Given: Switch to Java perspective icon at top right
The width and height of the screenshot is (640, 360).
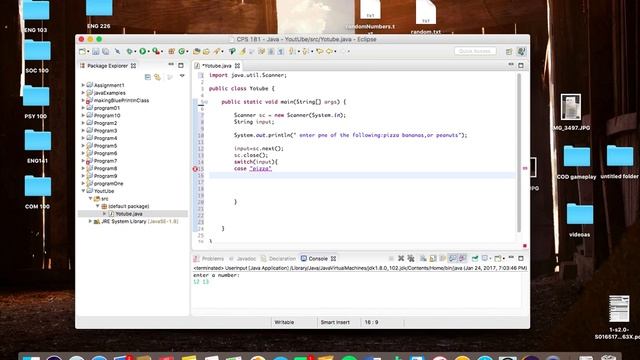Looking at the screenshot, I should pyautogui.click(x=521, y=51).
